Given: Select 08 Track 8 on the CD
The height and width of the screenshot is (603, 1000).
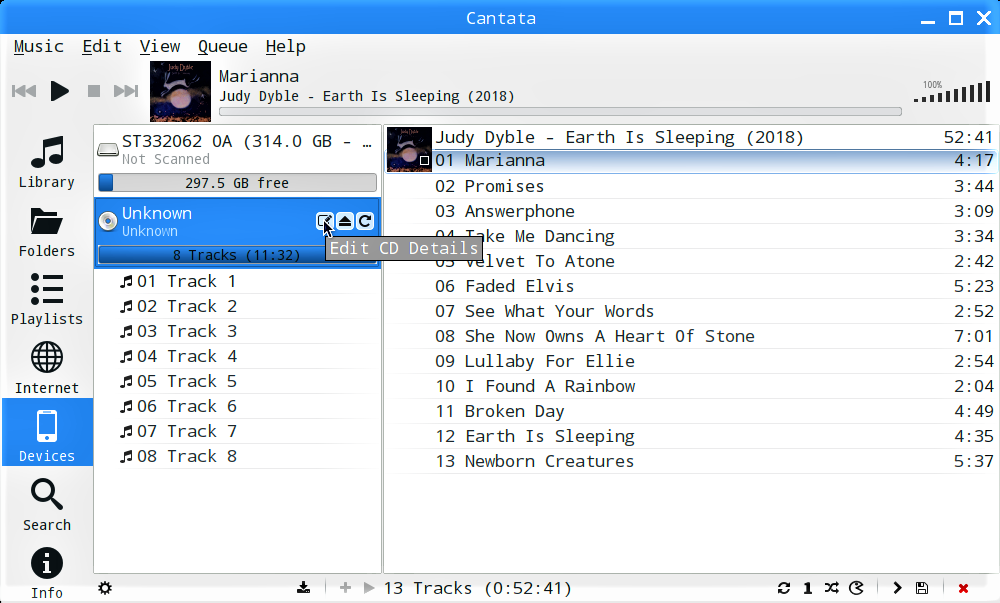Looking at the screenshot, I should click(237, 456).
